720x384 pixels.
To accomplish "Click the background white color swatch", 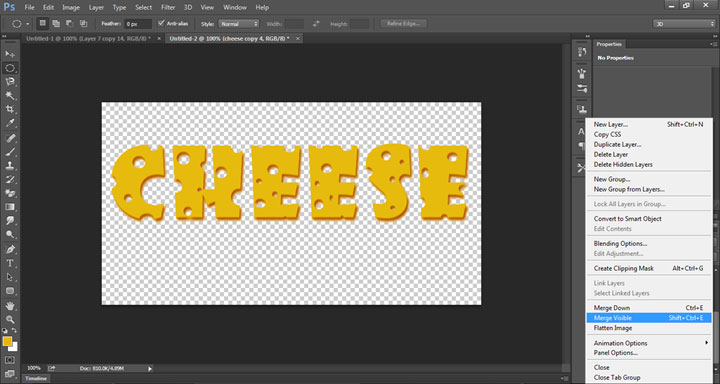I will (14, 348).
